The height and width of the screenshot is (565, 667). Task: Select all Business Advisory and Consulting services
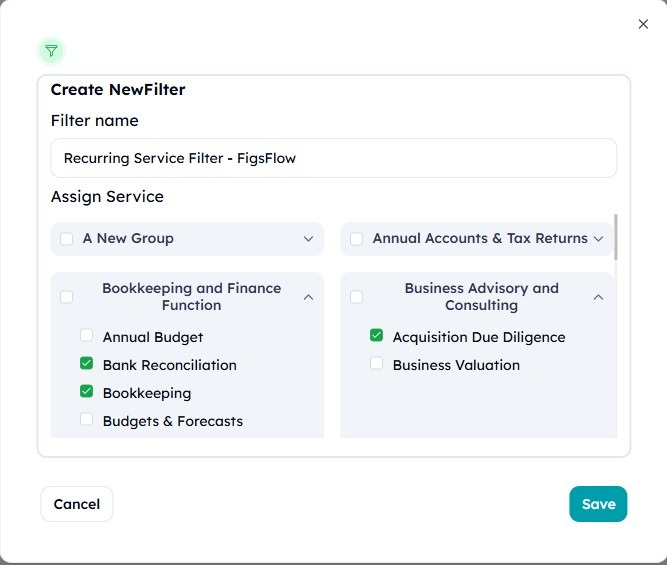point(356,297)
